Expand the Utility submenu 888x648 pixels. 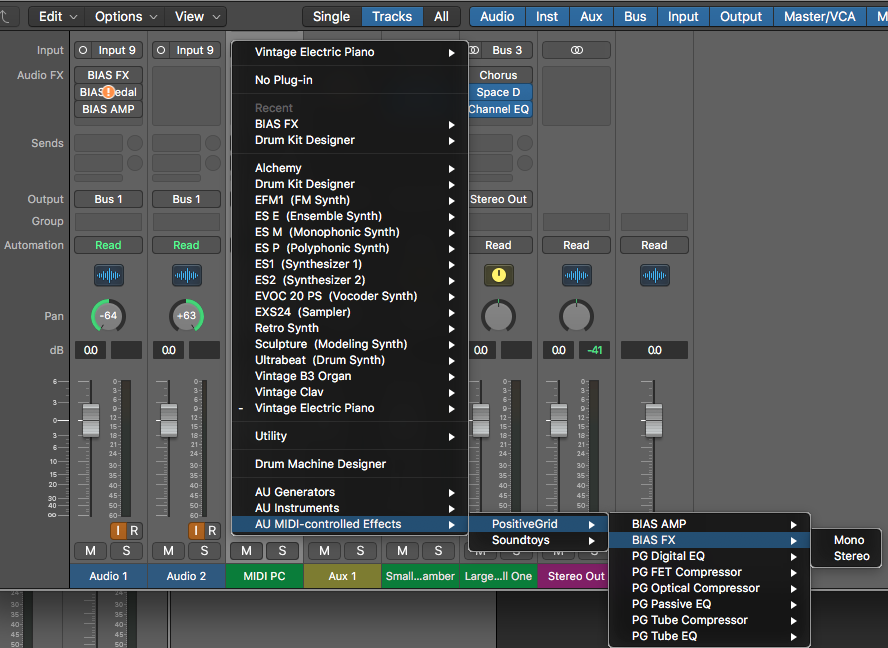[x=349, y=436]
